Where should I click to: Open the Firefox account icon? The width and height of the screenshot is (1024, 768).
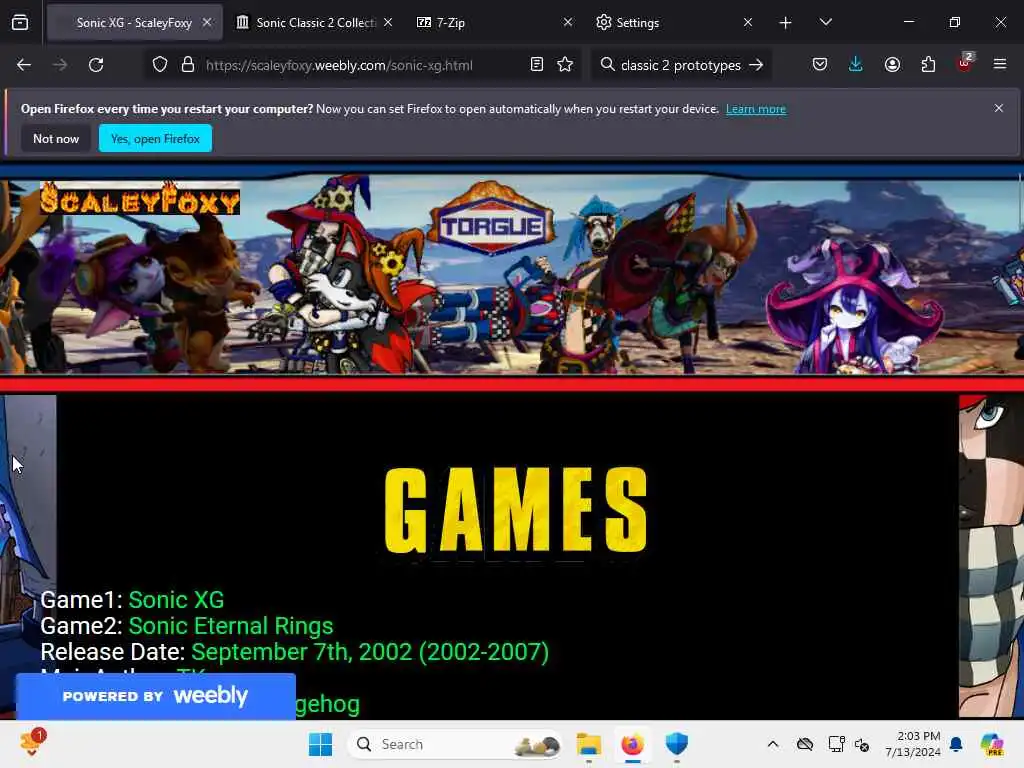(x=892, y=65)
